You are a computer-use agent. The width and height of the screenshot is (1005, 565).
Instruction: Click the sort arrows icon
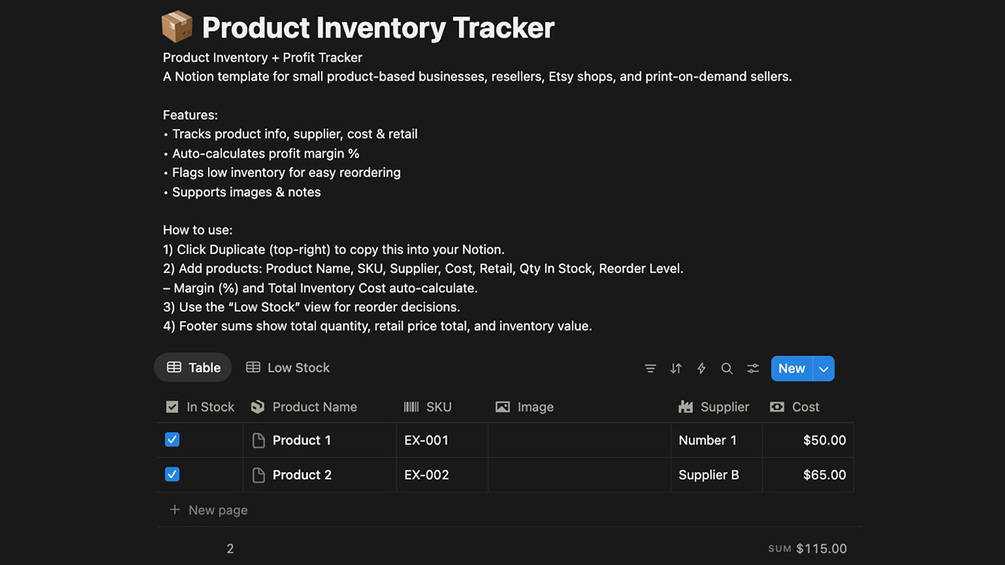click(x=676, y=368)
